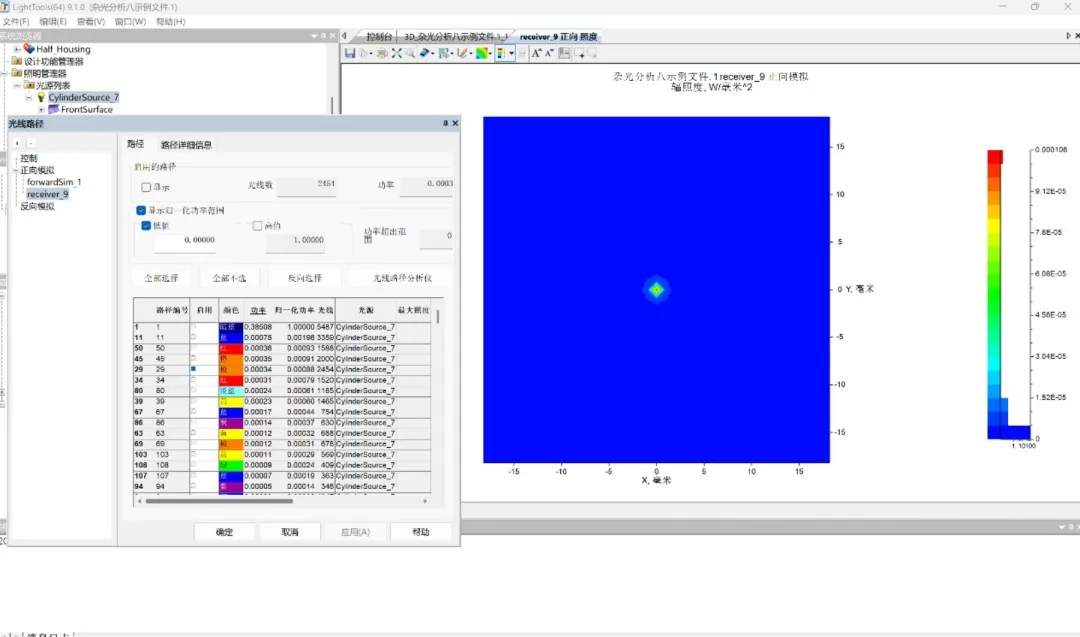The width and height of the screenshot is (1080, 637).
Task: Click the raster chart color map icon
Action: click(482, 53)
